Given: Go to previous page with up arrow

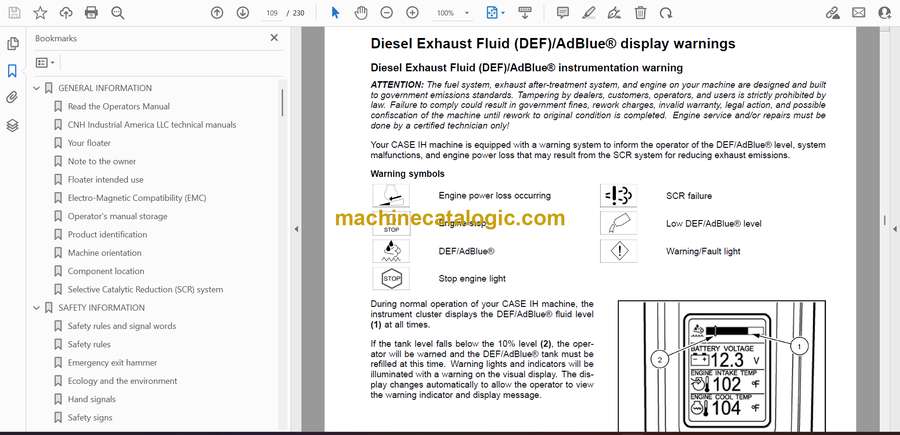Looking at the screenshot, I should pyautogui.click(x=217, y=13).
